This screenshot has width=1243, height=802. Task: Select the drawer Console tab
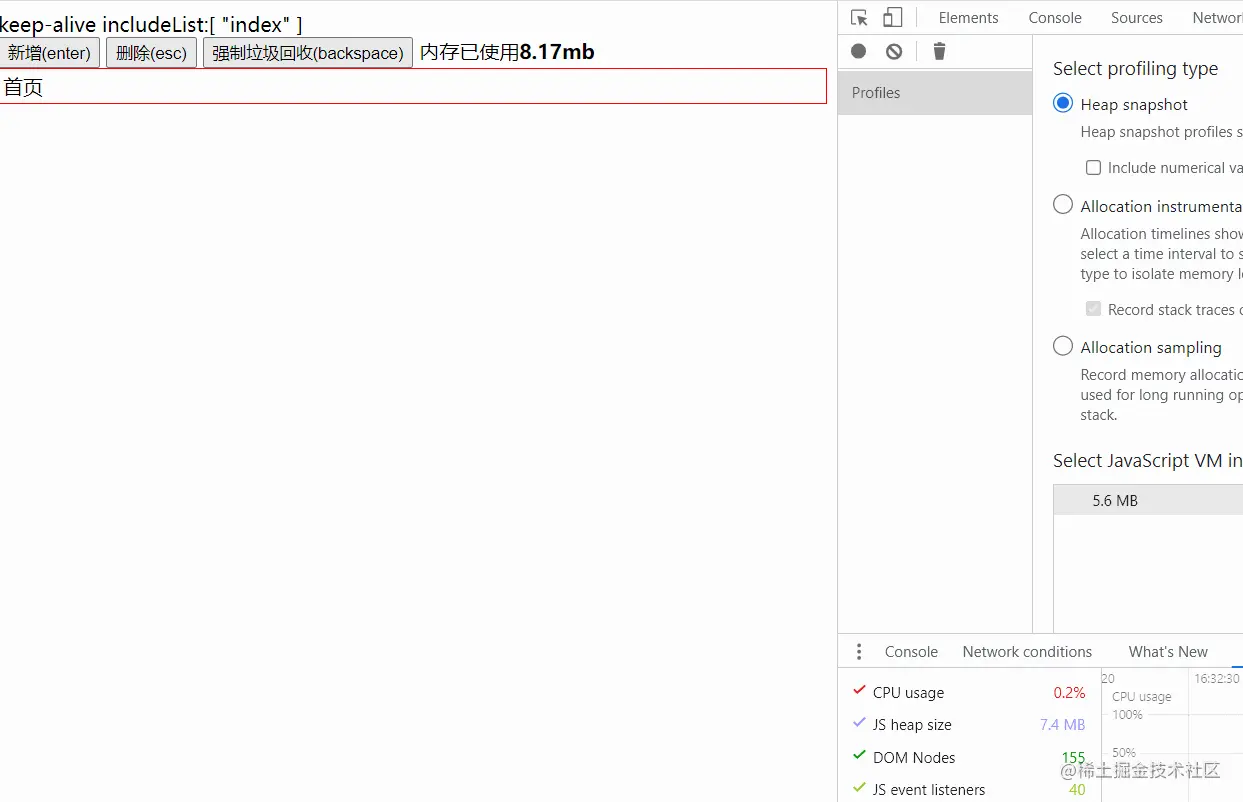(x=911, y=652)
